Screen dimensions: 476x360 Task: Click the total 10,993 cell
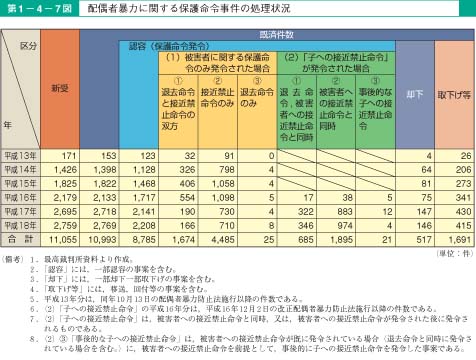pos(102,239)
